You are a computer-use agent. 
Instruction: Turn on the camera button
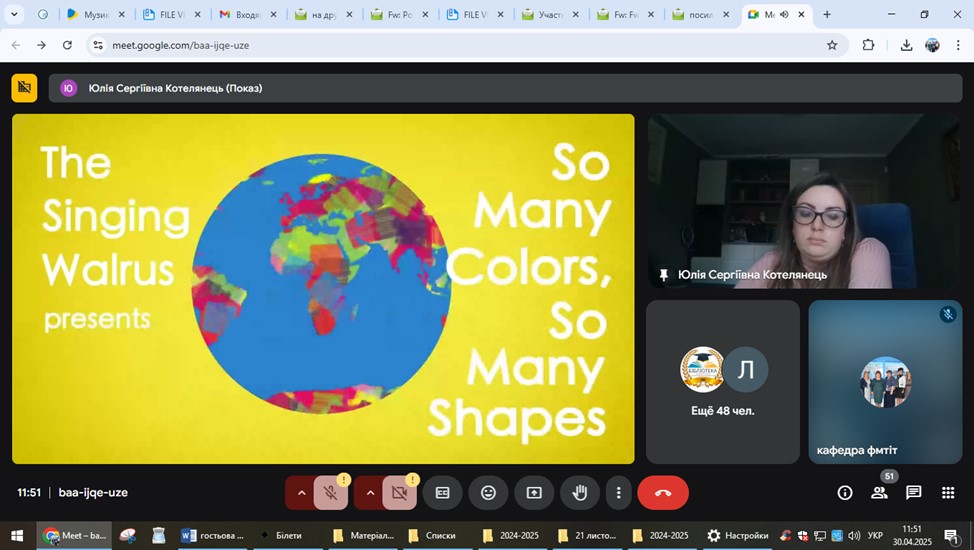tap(399, 493)
